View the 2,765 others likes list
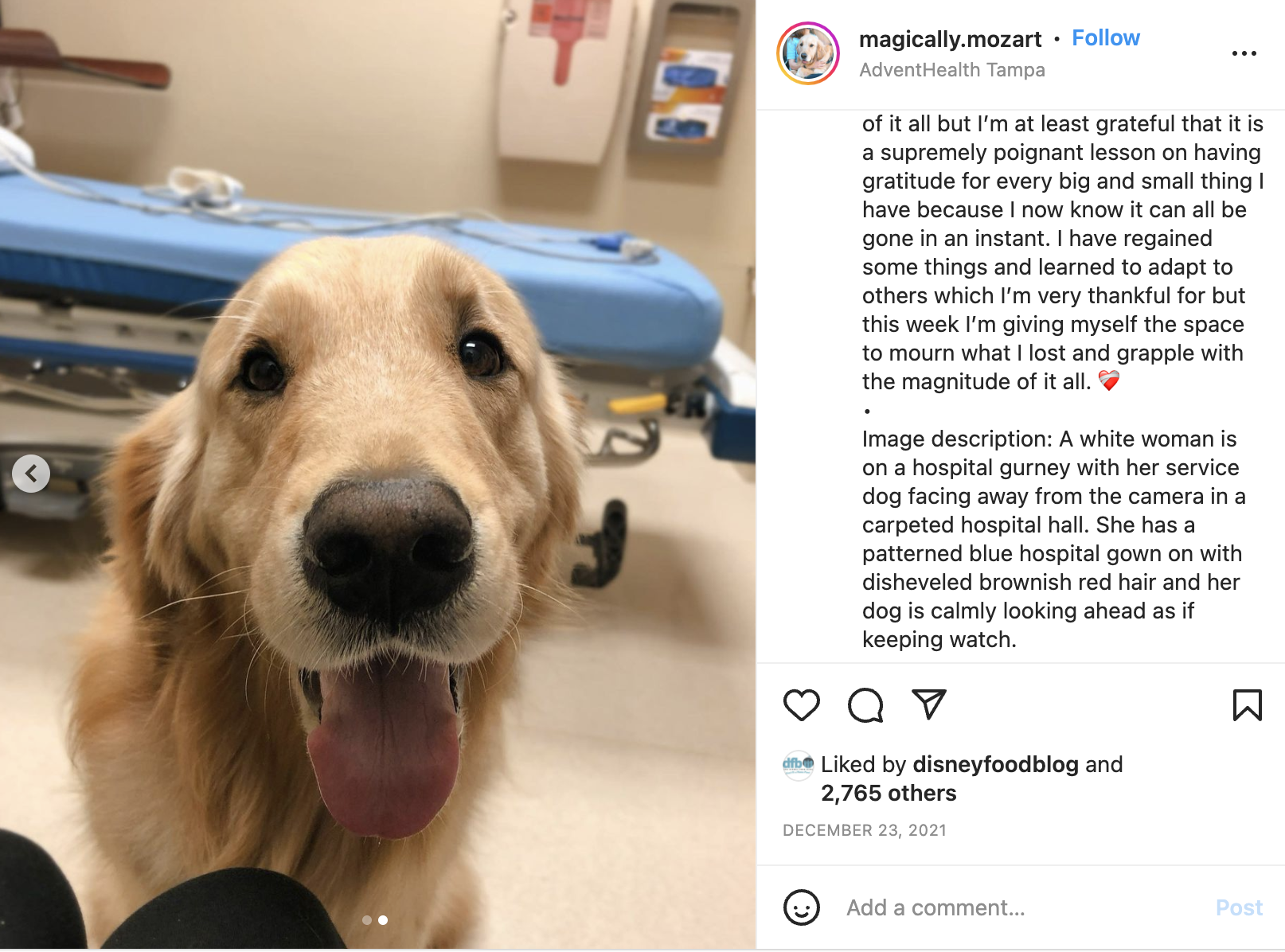1285x952 pixels. tap(889, 793)
